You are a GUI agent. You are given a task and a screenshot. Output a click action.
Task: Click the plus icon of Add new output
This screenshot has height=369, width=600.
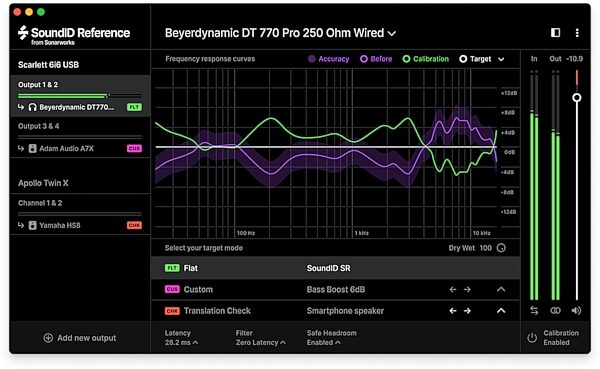point(48,338)
